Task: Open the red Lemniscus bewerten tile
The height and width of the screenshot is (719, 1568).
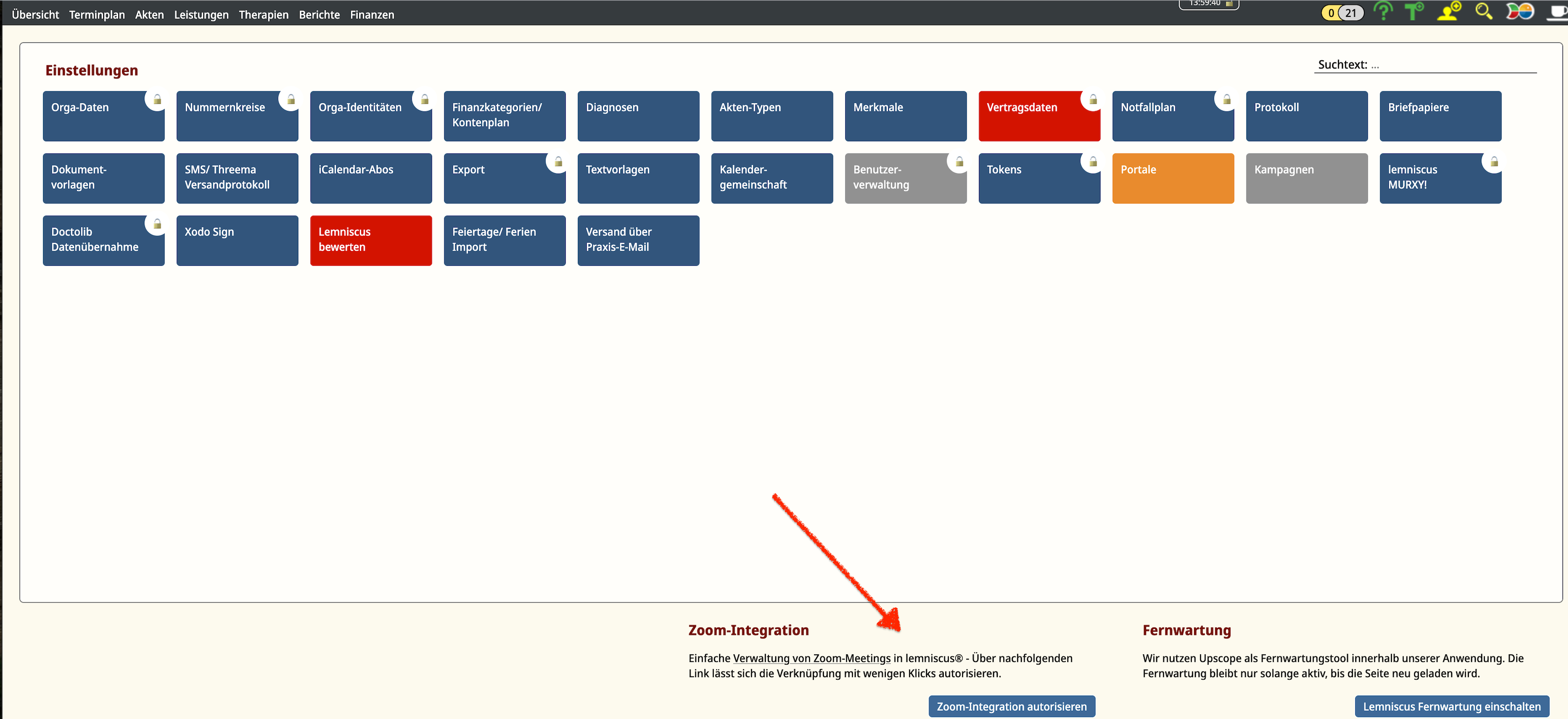Action: click(371, 240)
